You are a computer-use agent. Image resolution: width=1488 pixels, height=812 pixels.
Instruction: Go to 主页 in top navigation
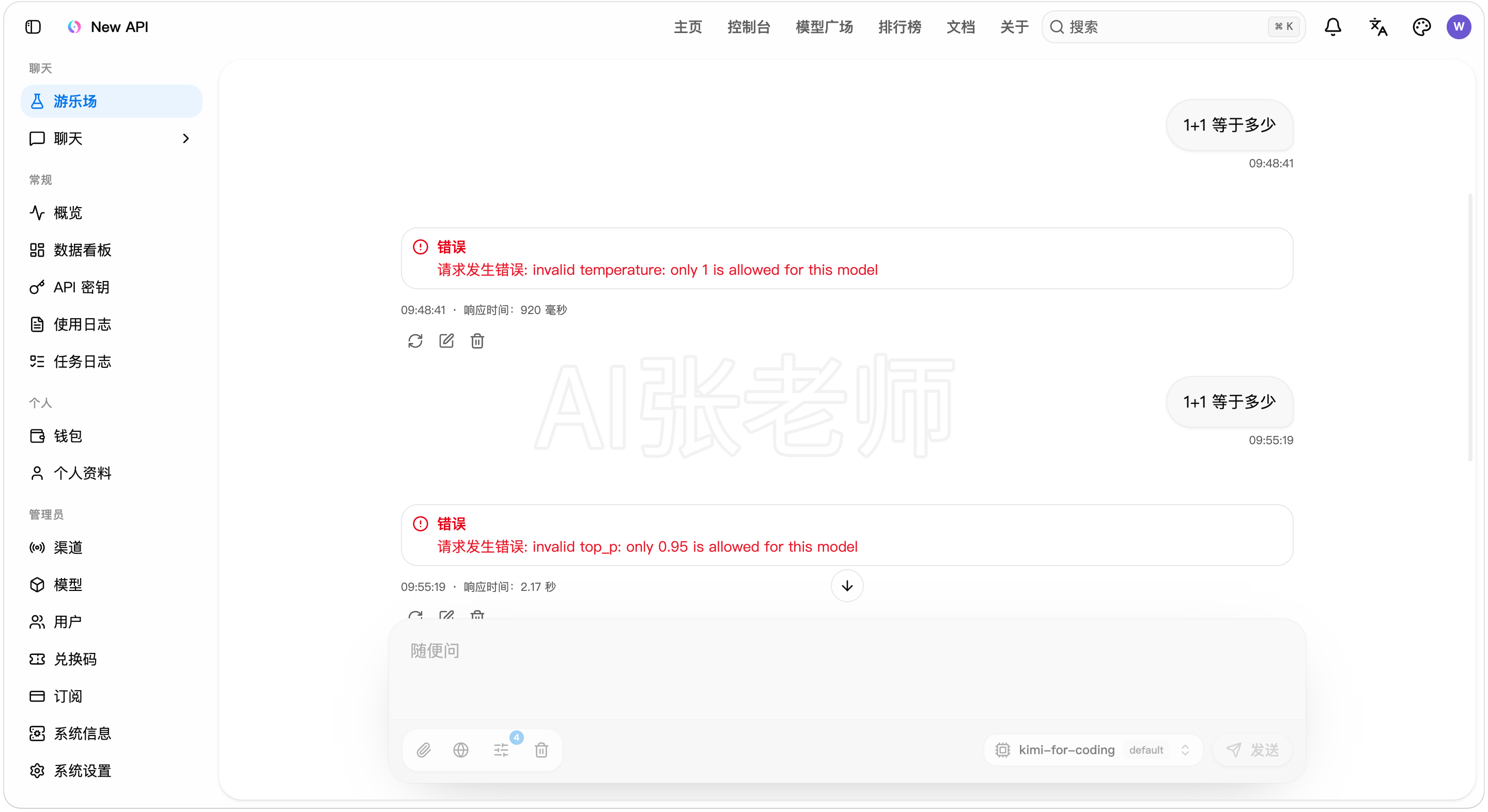(687, 27)
